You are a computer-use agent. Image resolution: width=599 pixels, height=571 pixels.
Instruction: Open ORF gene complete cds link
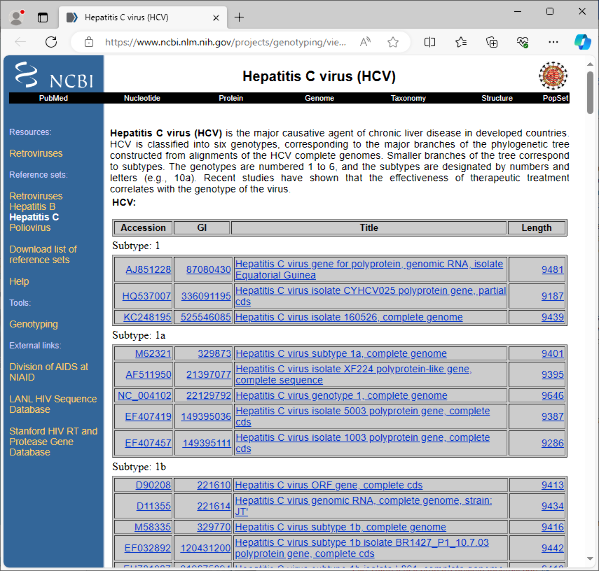pos(329,485)
